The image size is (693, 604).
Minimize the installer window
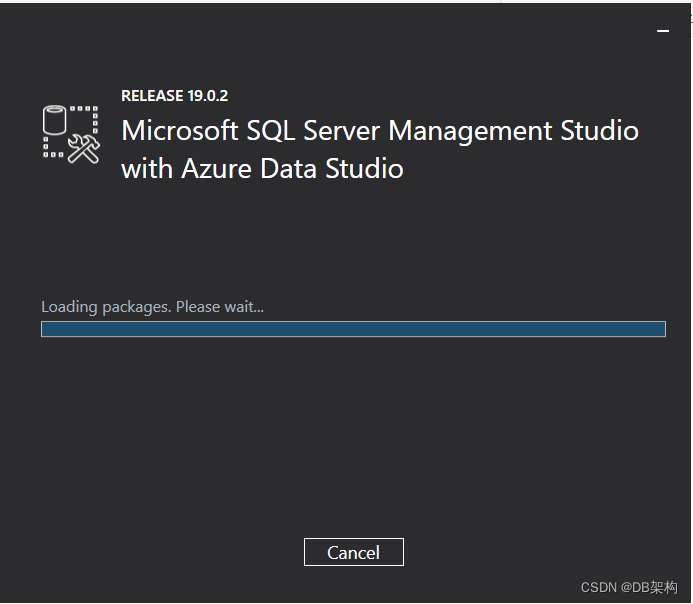point(663,31)
